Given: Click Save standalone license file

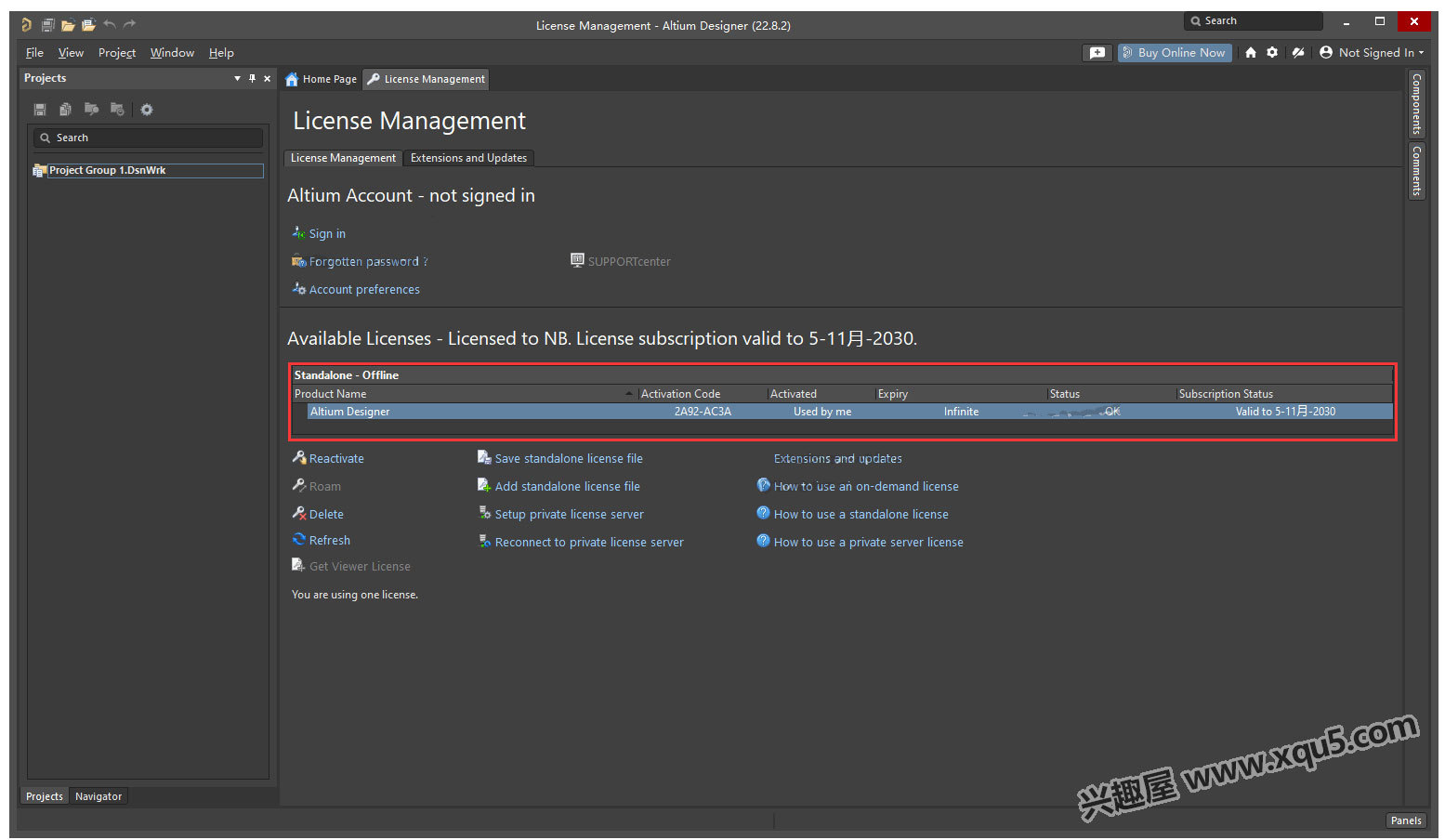Looking at the screenshot, I should point(569,458).
